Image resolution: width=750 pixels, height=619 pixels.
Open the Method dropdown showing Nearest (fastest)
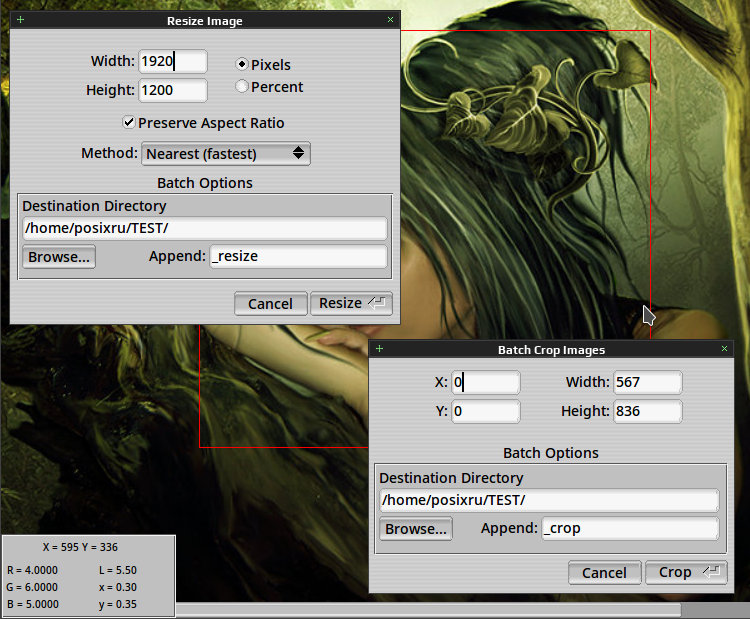(226, 154)
